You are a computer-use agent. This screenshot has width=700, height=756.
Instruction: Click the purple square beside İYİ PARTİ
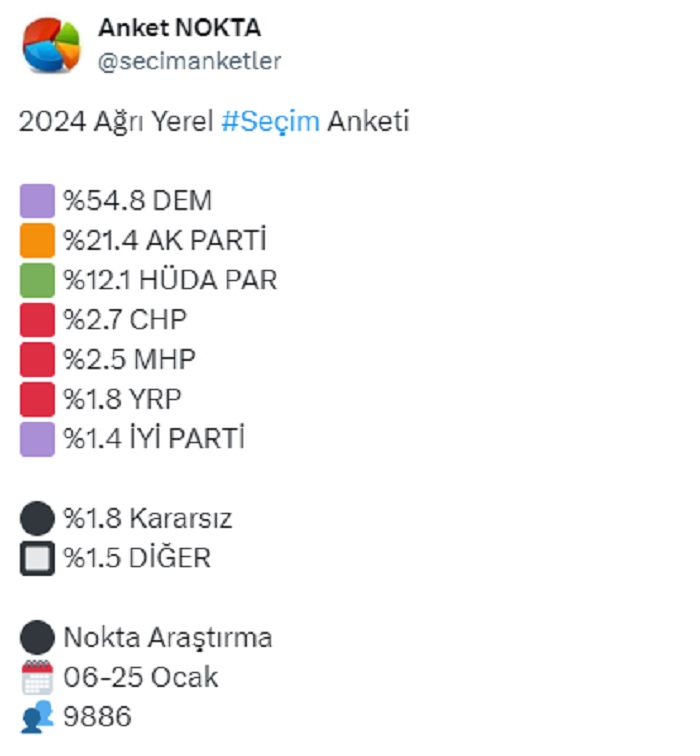pyautogui.click(x=37, y=438)
